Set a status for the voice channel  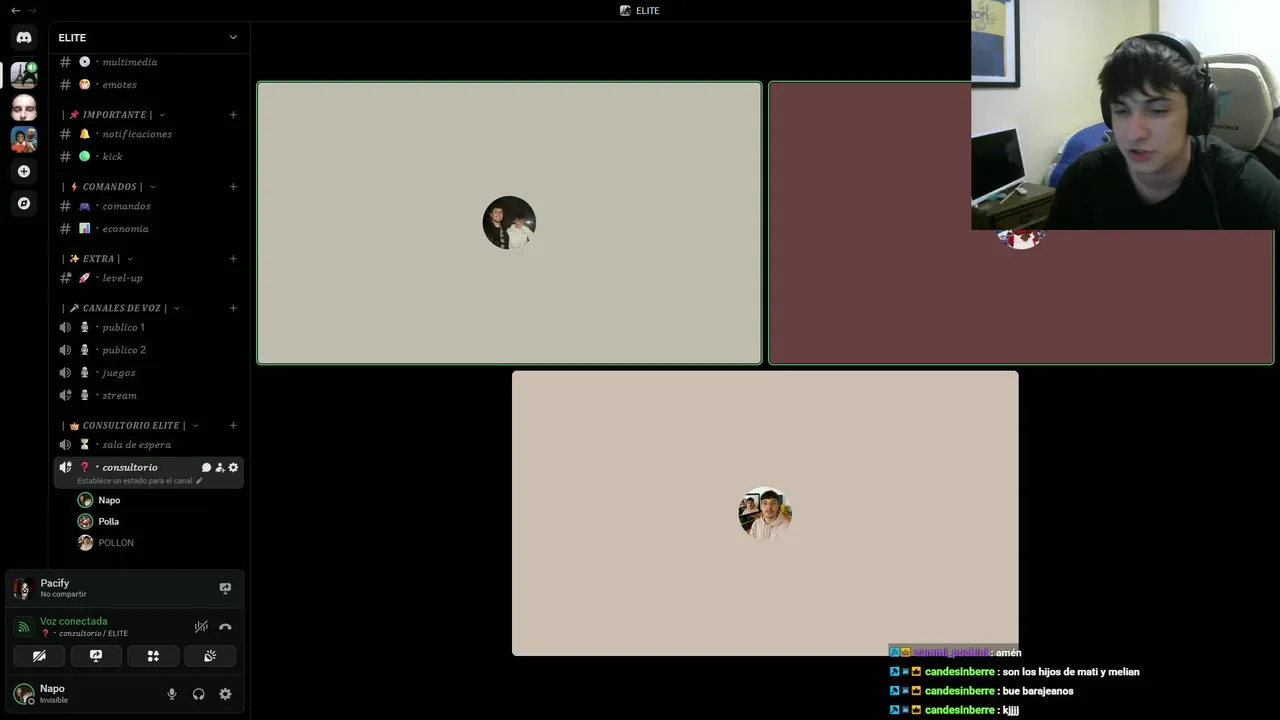[x=140, y=481]
